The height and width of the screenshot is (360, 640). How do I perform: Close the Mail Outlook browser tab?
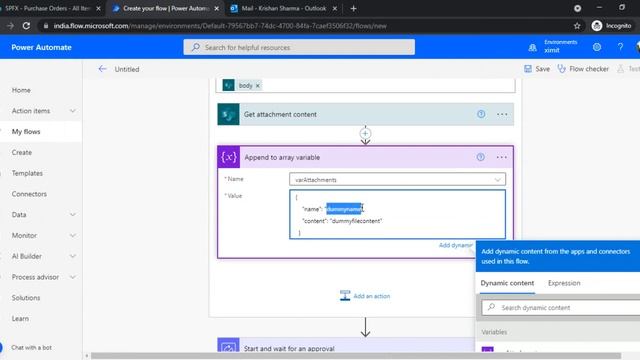point(335,8)
